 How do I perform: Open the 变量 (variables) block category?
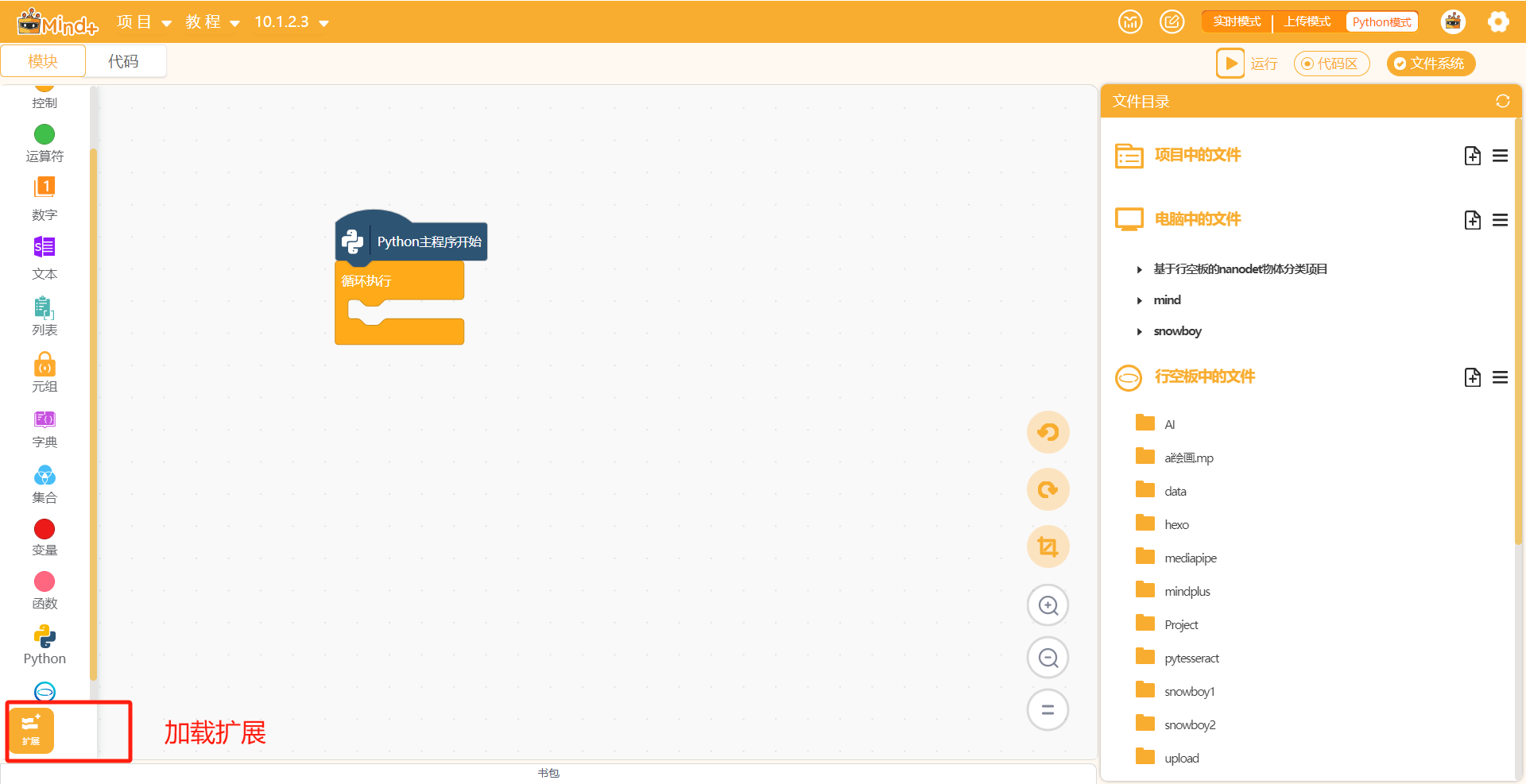click(x=45, y=538)
